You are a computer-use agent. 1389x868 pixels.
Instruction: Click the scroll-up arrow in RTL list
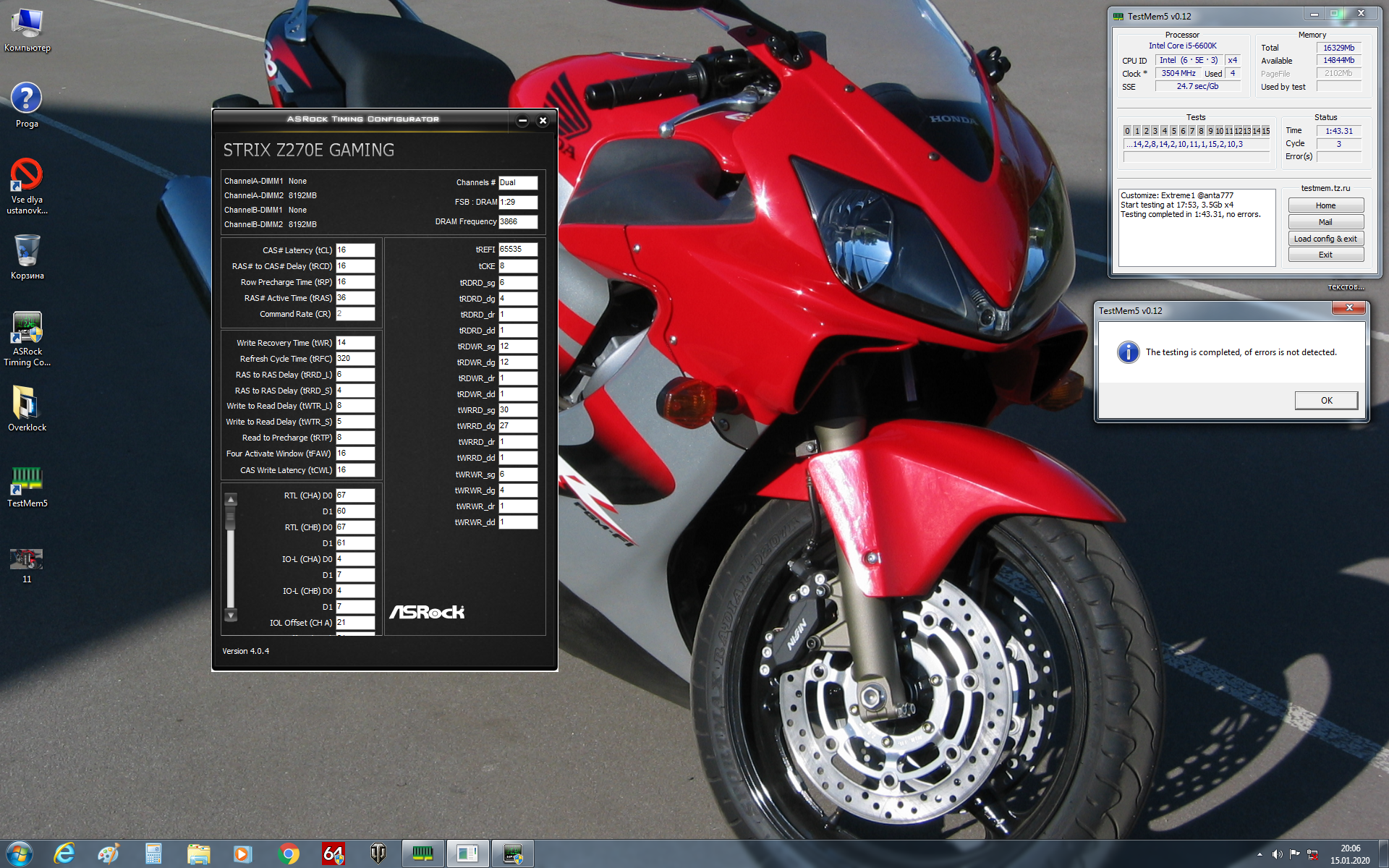pos(231,499)
